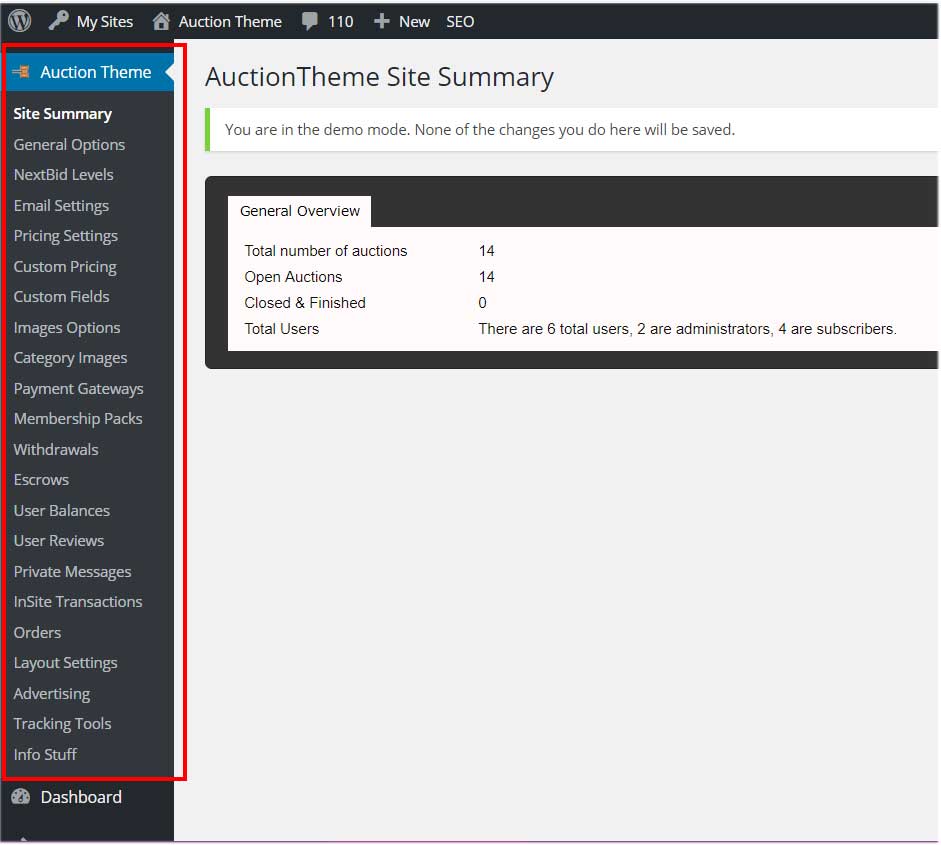The image size is (941, 845).
Task: Open the SEO admin bar menu
Action: [460, 22]
